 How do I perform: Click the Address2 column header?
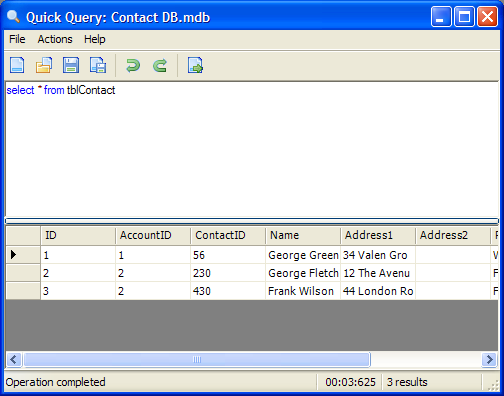click(453, 235)
